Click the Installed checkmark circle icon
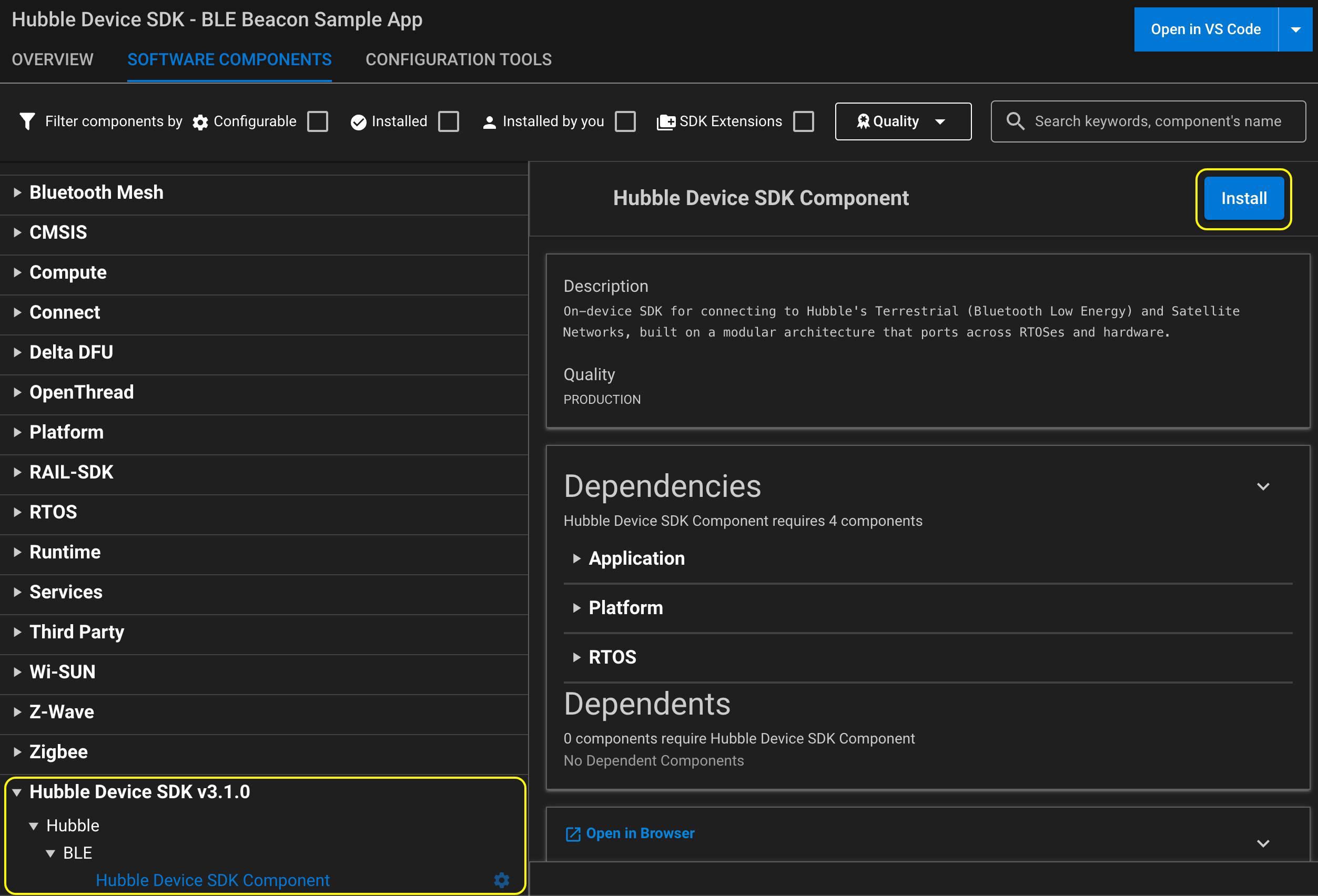The image size is (1318, 896). [x=358, y=122]
